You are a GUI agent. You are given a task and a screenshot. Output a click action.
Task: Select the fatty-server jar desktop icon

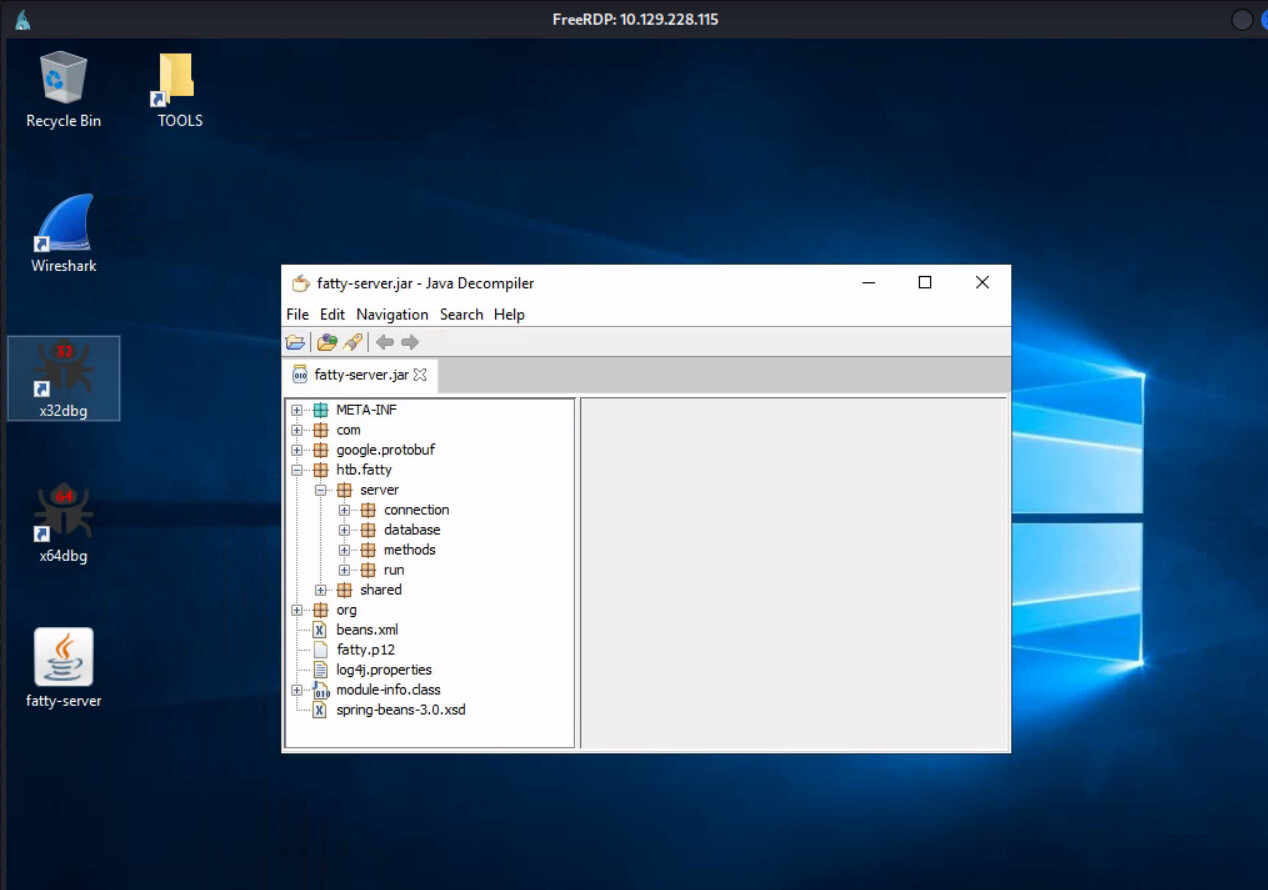(x=64, y=668)
